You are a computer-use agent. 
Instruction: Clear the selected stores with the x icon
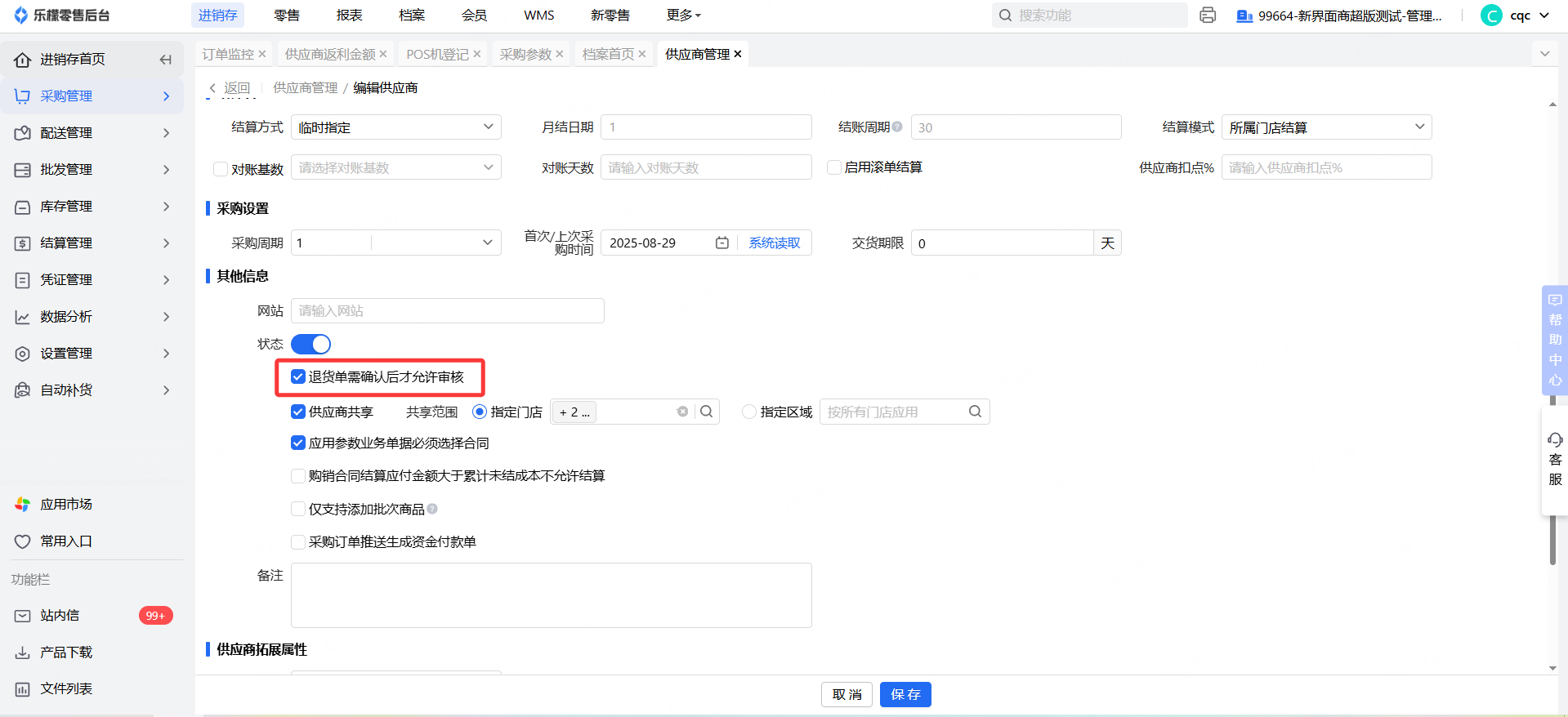682,412
